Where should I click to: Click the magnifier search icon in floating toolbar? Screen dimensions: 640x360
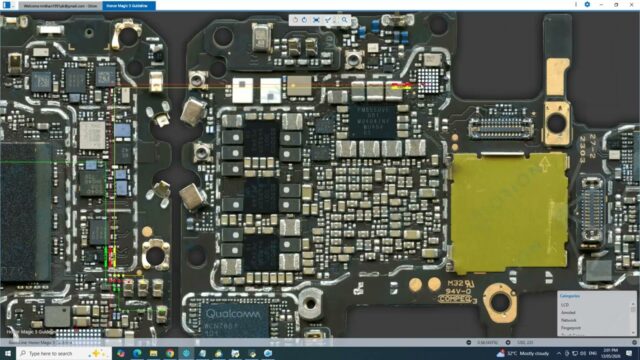[x=344, y=20]
